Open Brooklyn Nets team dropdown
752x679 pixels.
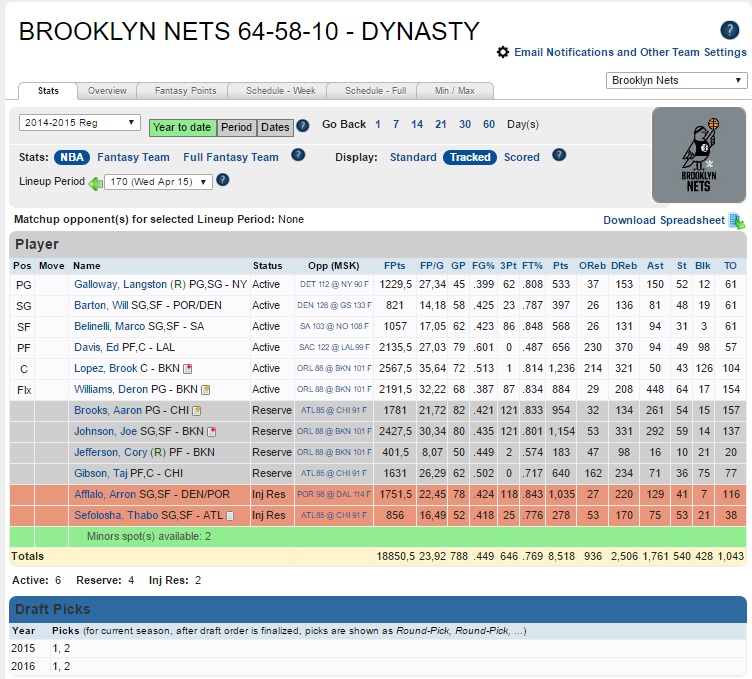click(676, 81)
